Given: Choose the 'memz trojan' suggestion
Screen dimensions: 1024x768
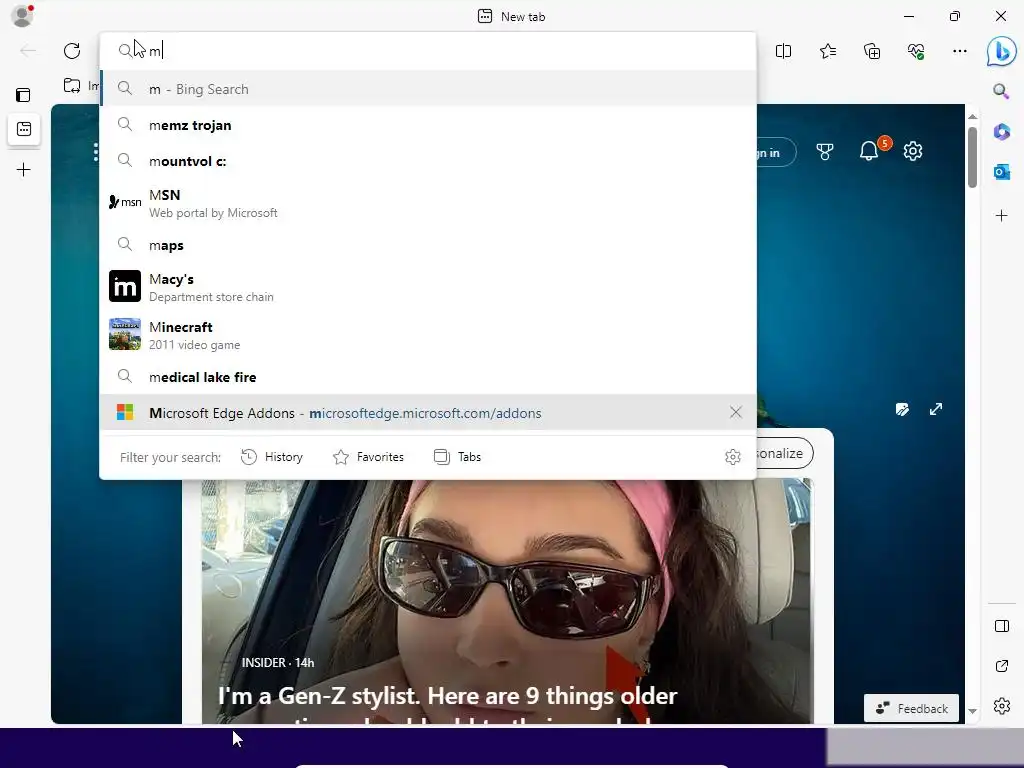Looking at the screenshot, I should click(428, 125).
